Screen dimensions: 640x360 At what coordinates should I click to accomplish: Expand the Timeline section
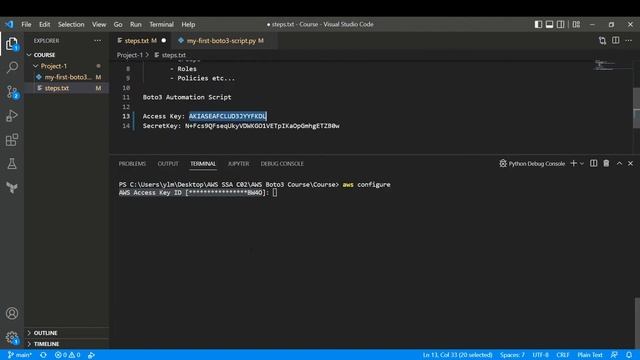pyautogui.click(x=67, y=344)
